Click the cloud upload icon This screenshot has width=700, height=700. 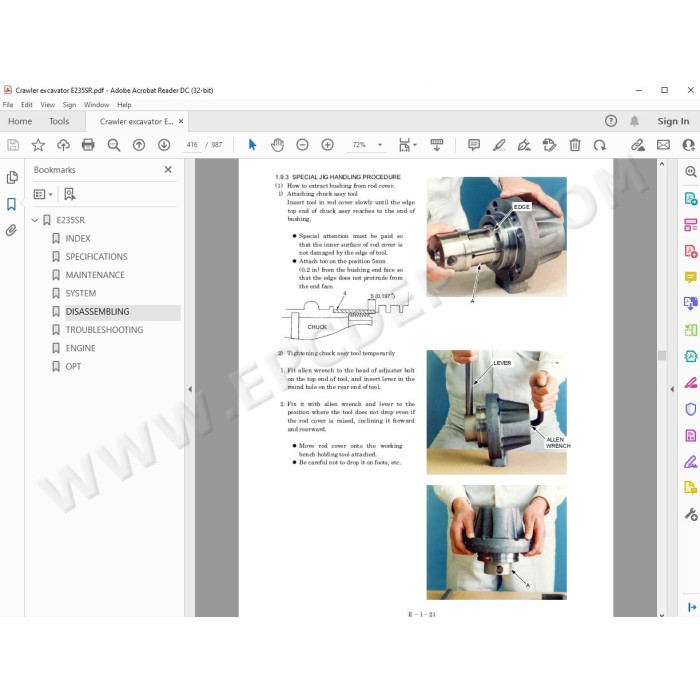point(63,145)
